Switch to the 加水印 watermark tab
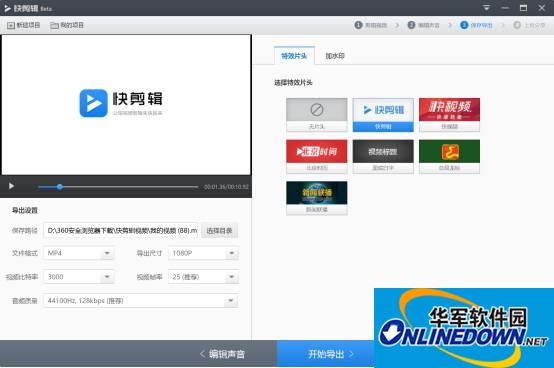The width and height of the screenshot is (554, 368). (335, 55)
